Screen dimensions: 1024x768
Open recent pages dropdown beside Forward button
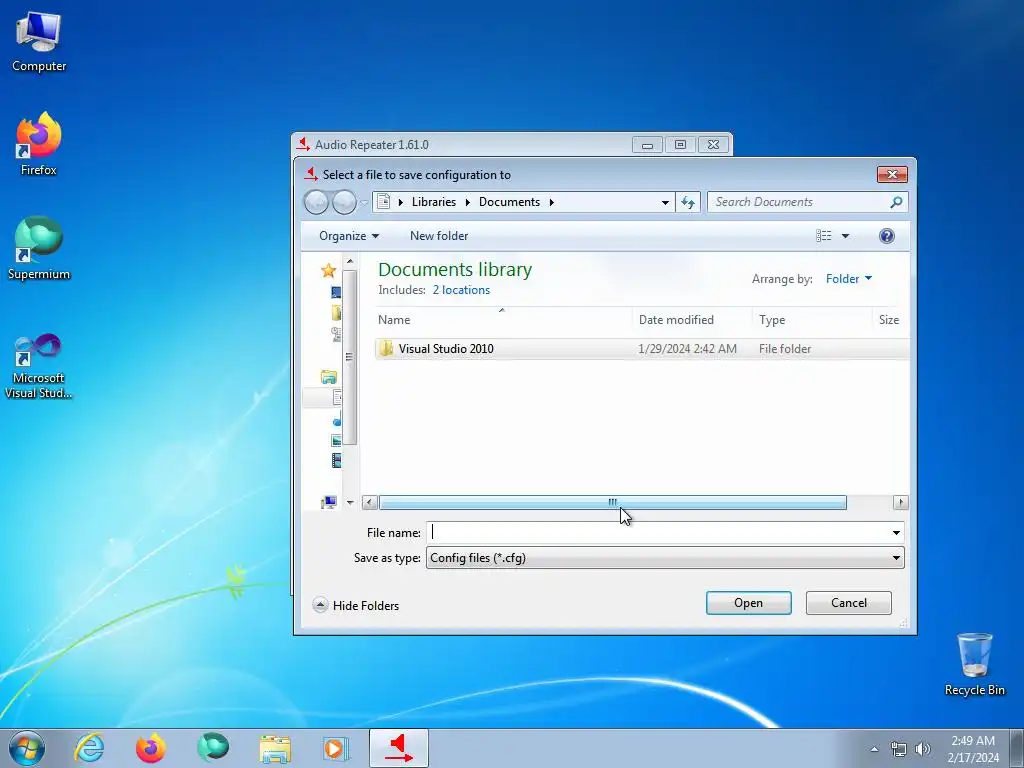[x=364, y=202]
